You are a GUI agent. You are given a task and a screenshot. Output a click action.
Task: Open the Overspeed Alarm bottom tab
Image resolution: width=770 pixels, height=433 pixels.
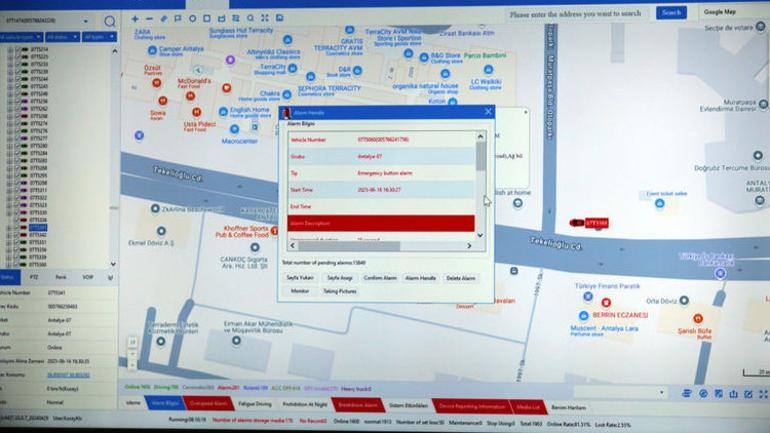coord(208,404)
